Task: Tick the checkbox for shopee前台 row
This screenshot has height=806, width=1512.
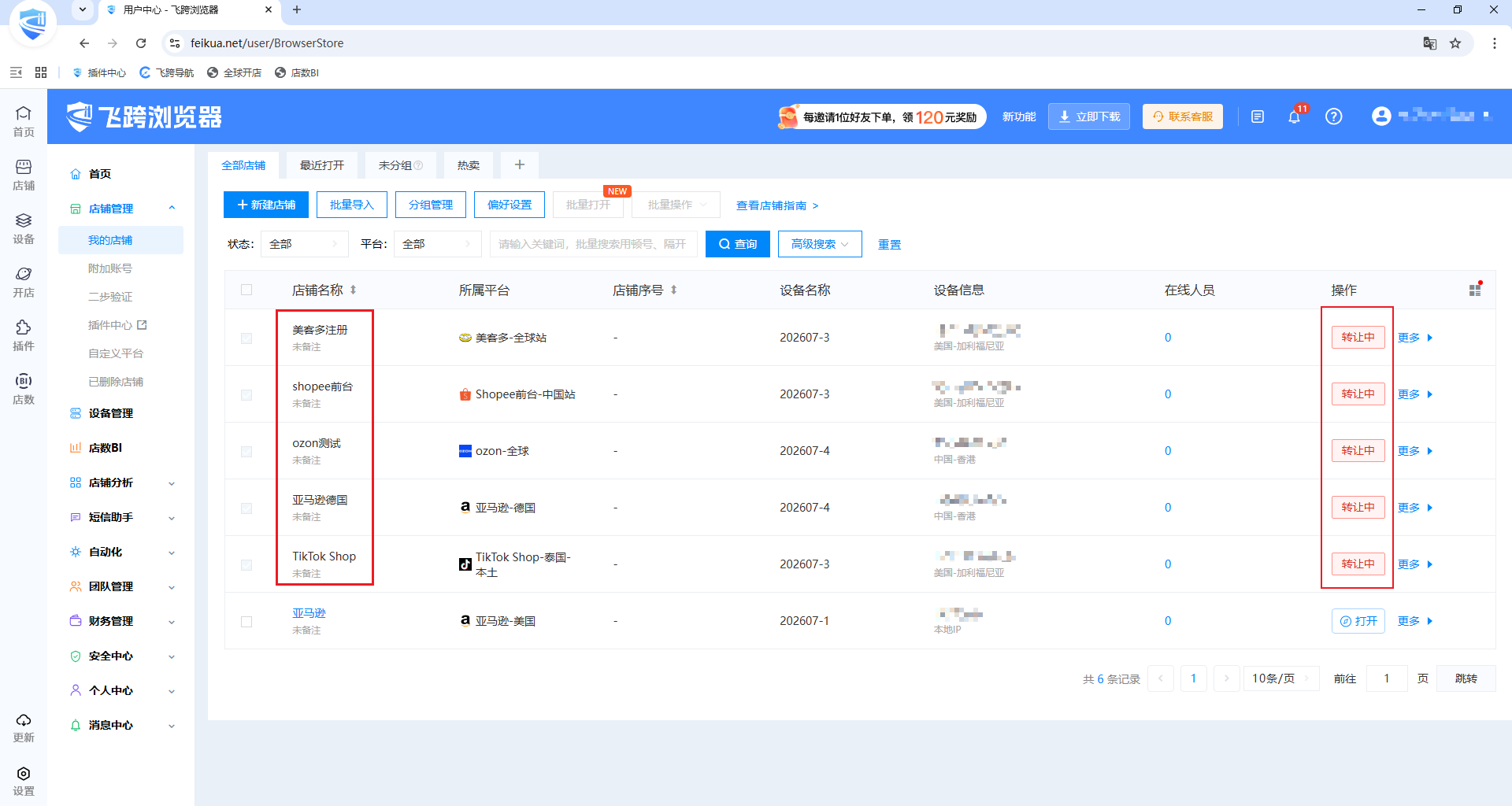Action: [246, 394]
